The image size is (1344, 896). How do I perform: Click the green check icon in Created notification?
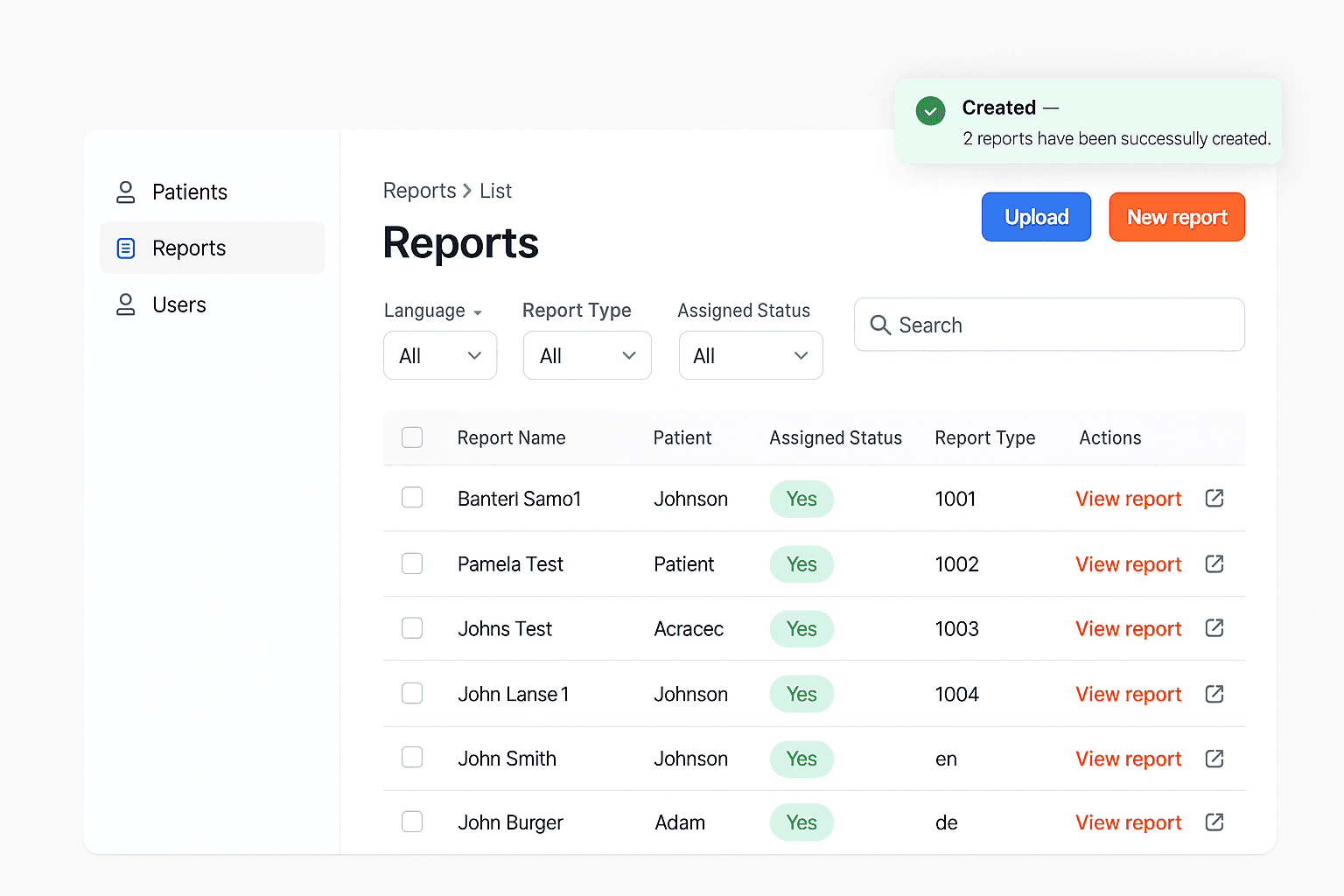(930, 111)
